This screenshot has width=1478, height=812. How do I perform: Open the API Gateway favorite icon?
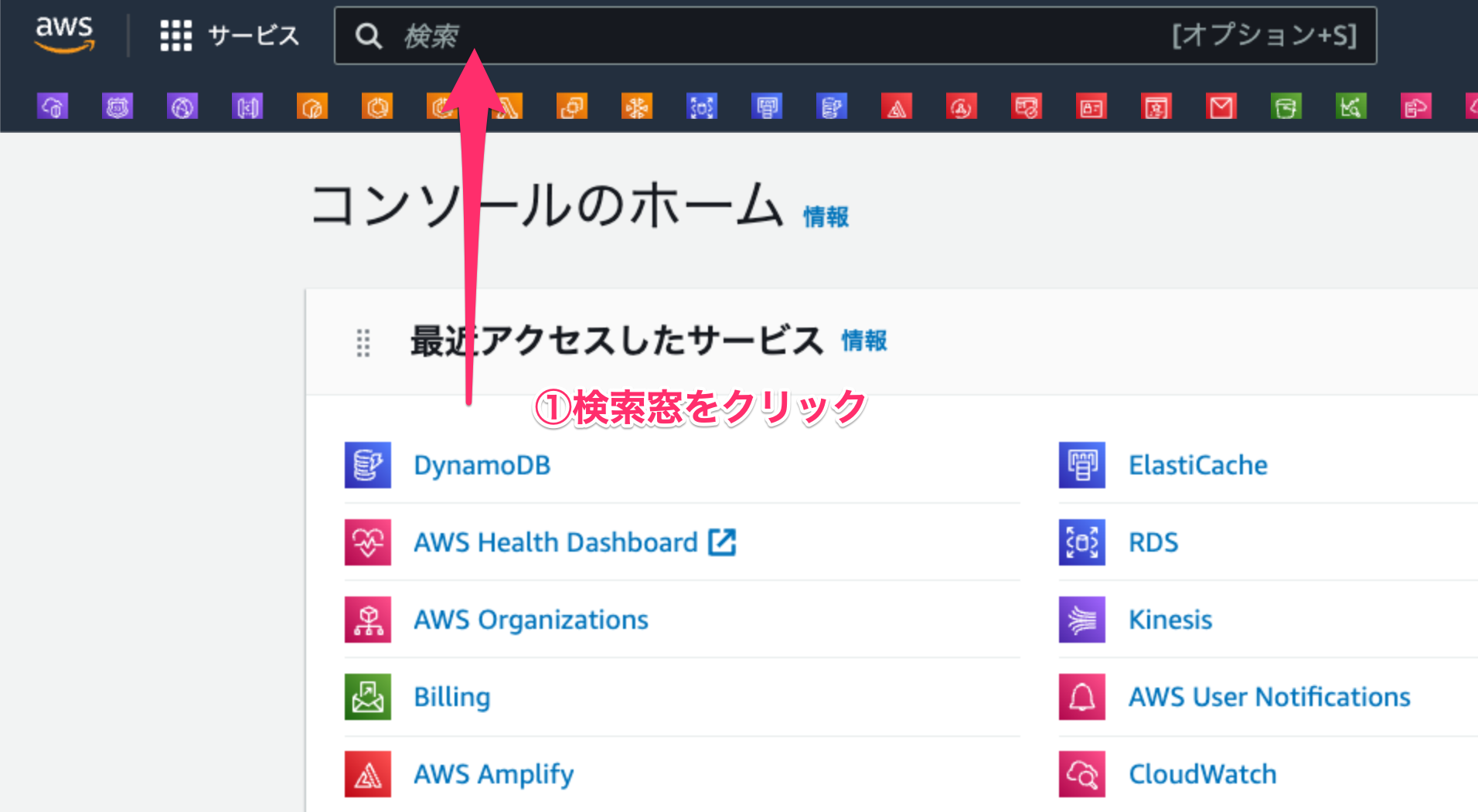coord(247,107)
